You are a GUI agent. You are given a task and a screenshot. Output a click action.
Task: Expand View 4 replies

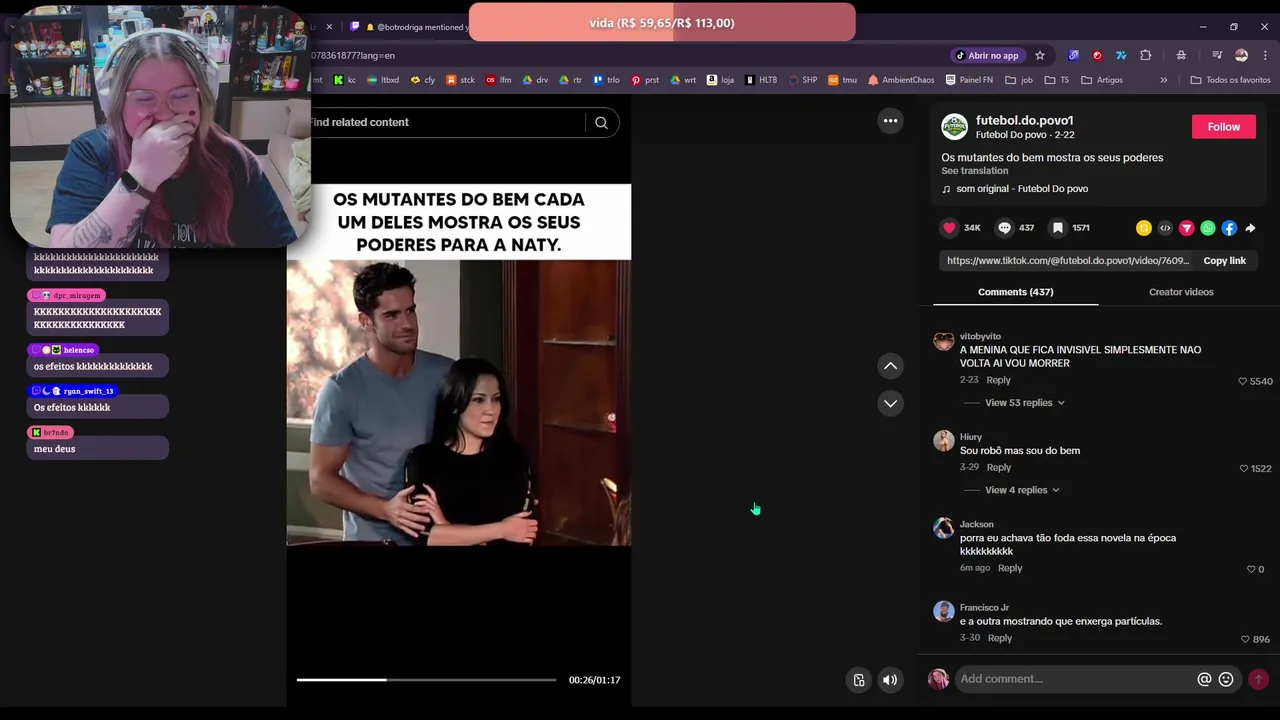[x=1021, y=490]
